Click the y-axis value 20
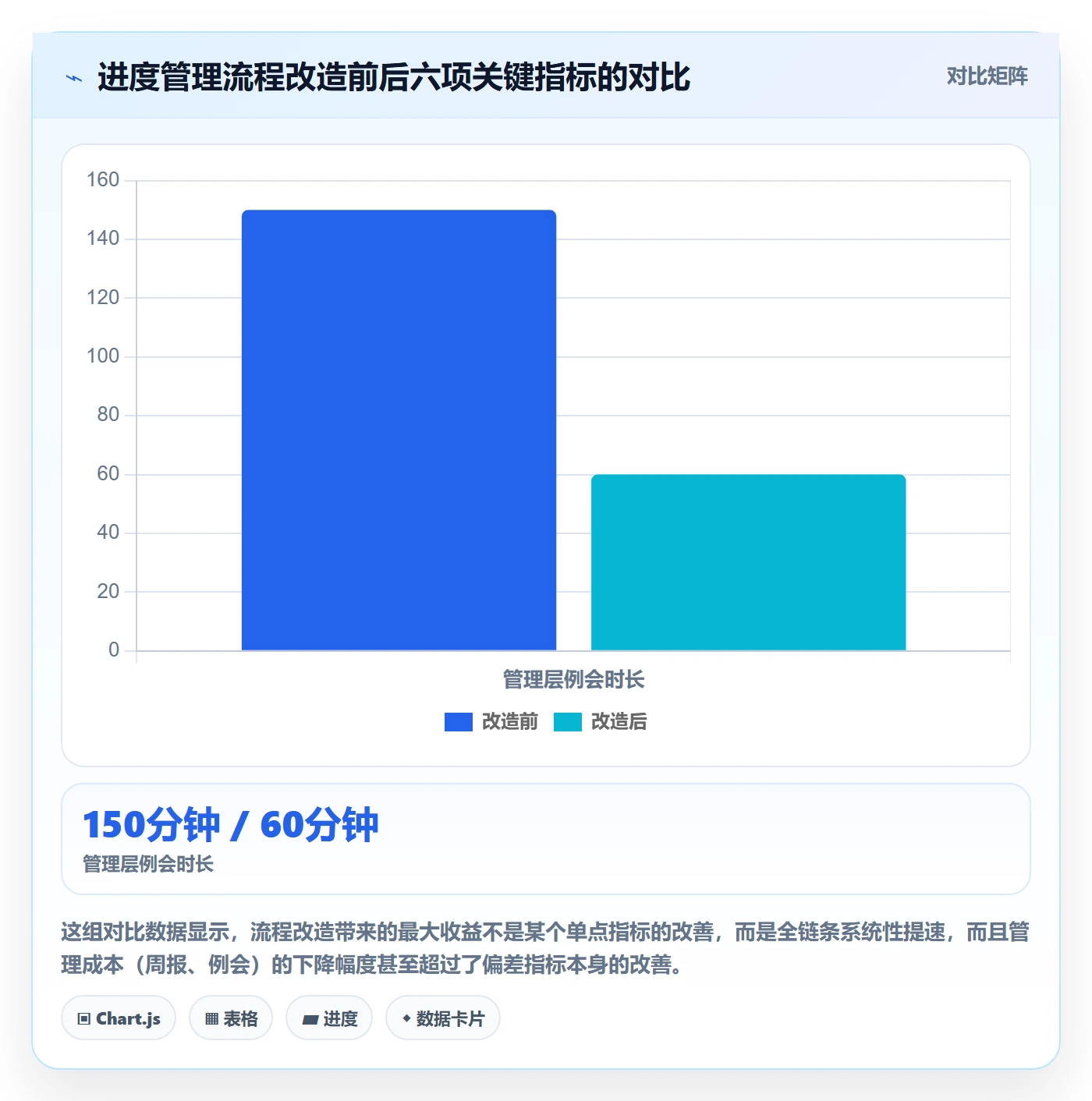Viewport: 1092px width, 1101px height. (108, 592)
